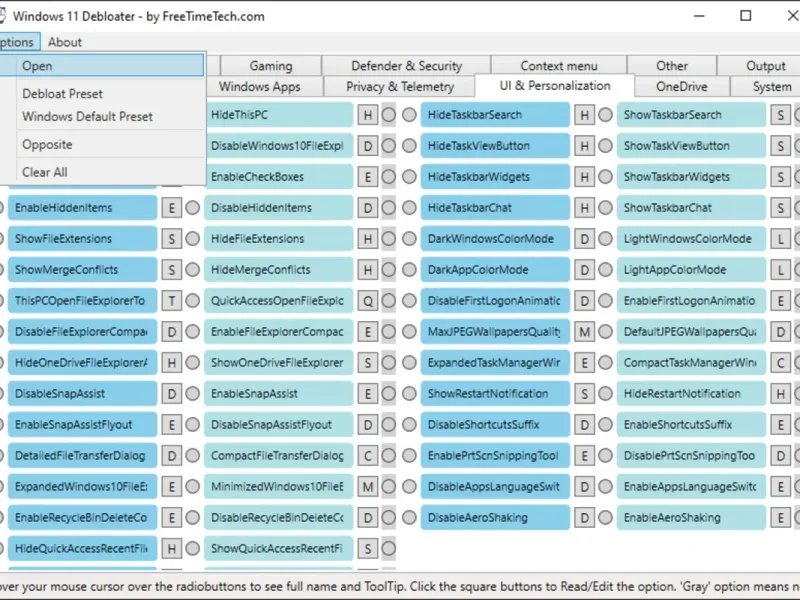Select the ShowTaskViewButton radio circle
The image size is (800, 600).
click(606, 146)
